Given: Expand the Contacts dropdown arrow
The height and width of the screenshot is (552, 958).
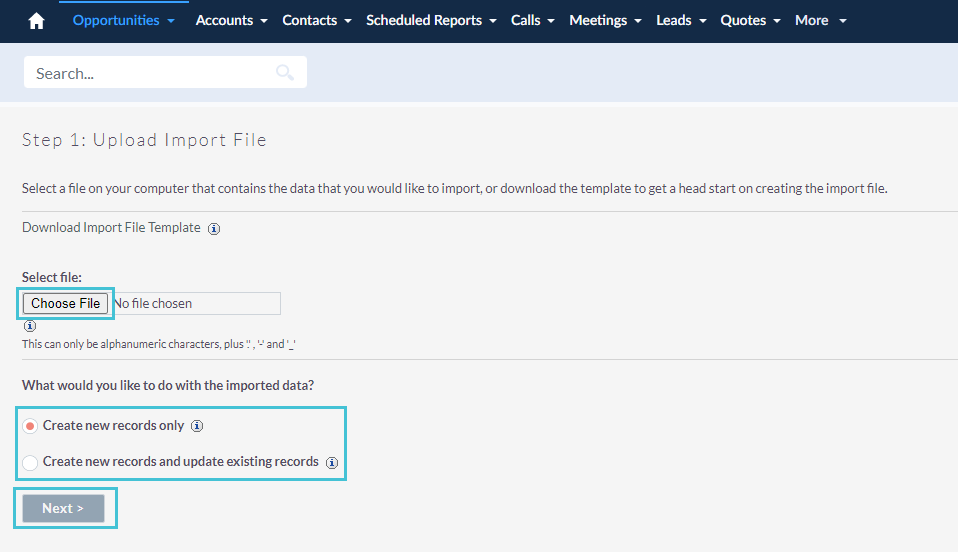Looking at the screenshot, I should (x=348, y=21).
